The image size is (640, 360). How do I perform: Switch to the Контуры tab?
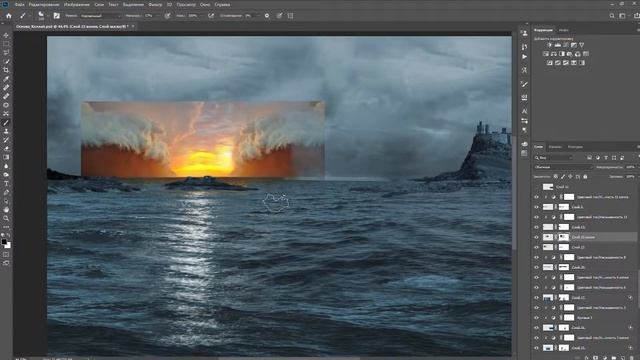[575, 147]
